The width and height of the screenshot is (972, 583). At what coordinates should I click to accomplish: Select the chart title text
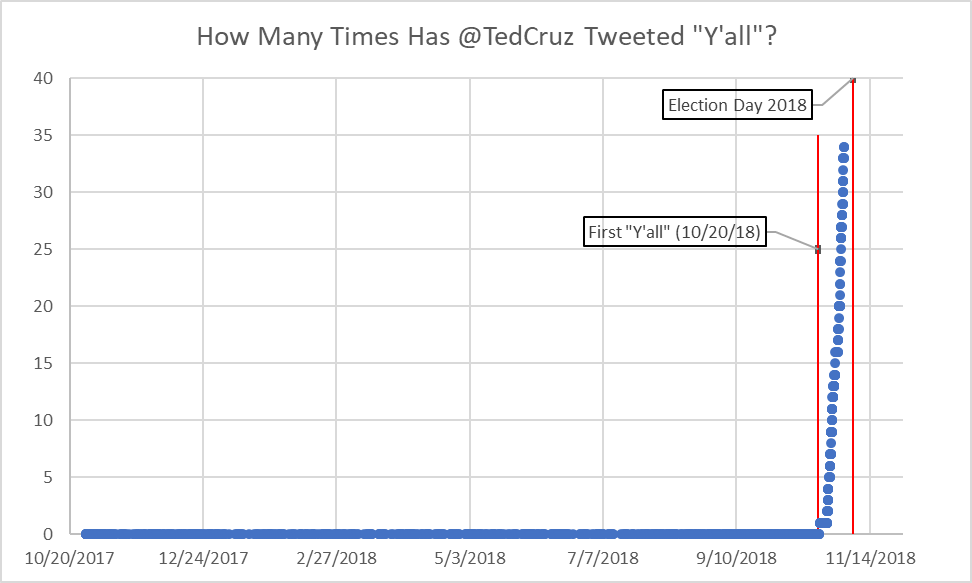tap(487, 37)
